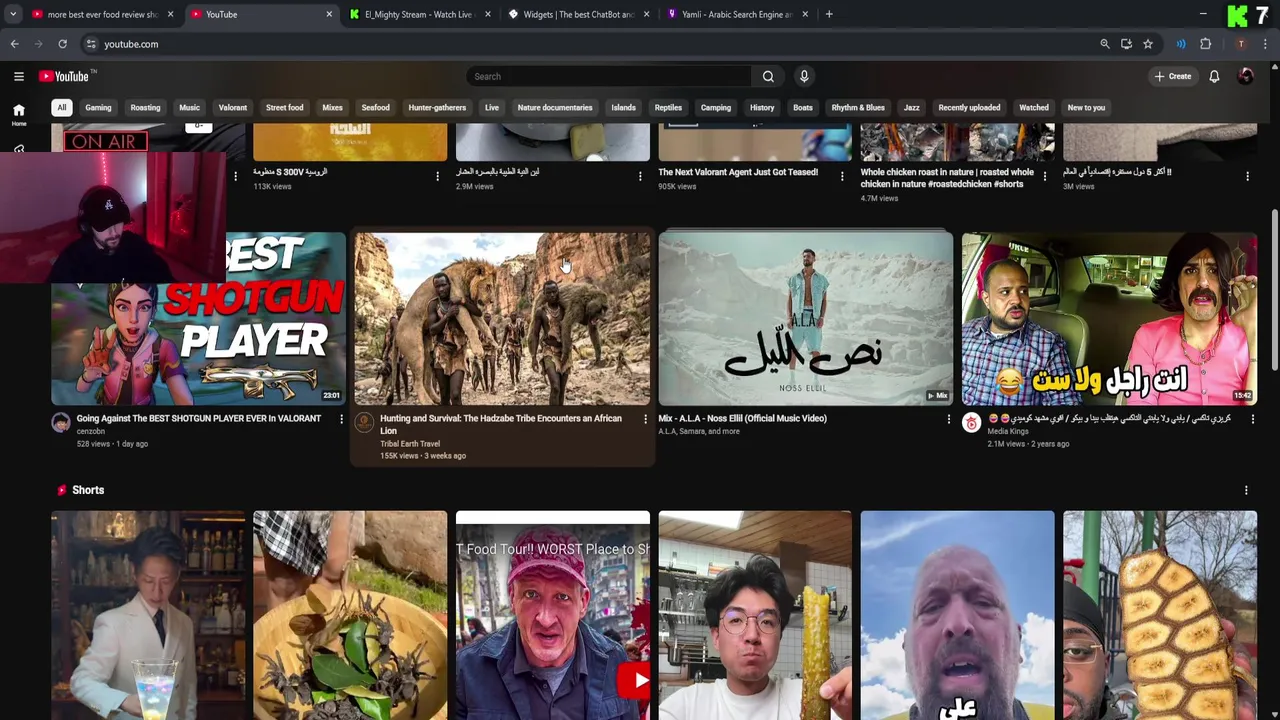The image size is (1280, 720).
Task: Select the Gaming filter chip
Action: coord(98,107)
